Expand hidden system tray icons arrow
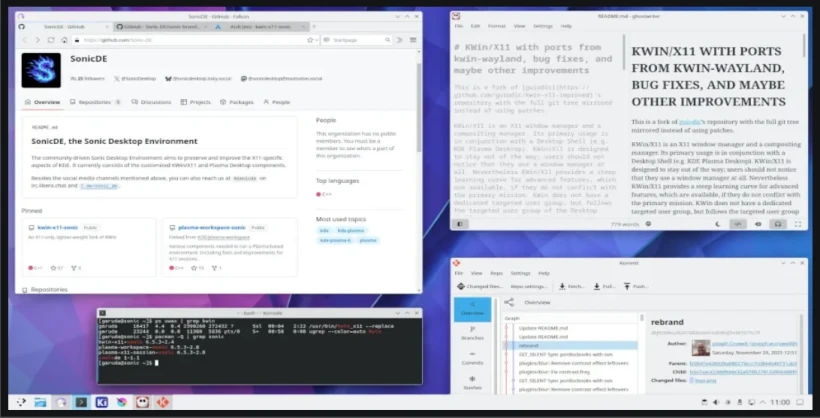The height and width of the screenshot is (418, 820). [762, 402]
